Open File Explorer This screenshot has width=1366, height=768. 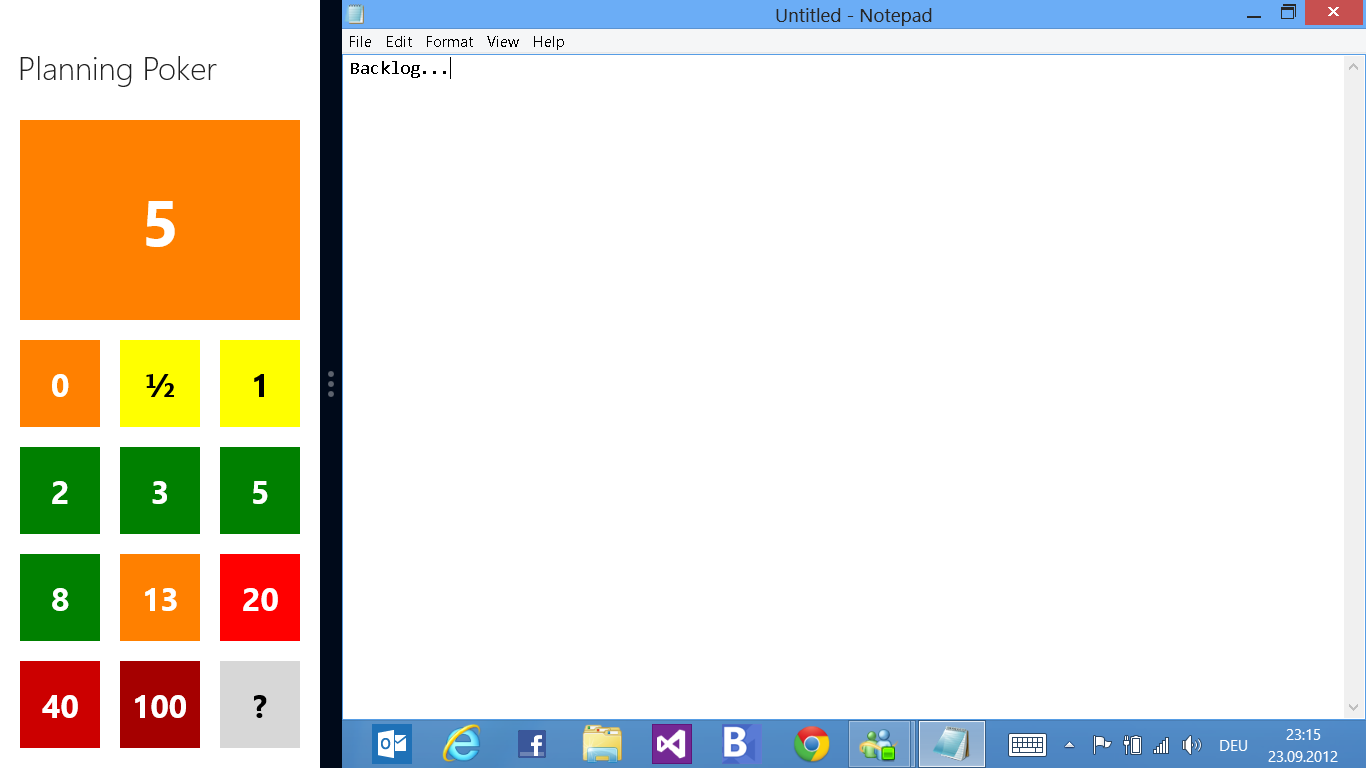tap(601, 743)
